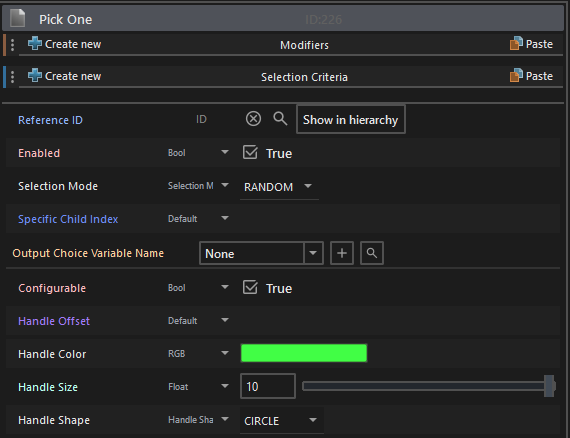
Task: Open the RANDOM selection mode dropdown
Action: click(x=279, y=187)
